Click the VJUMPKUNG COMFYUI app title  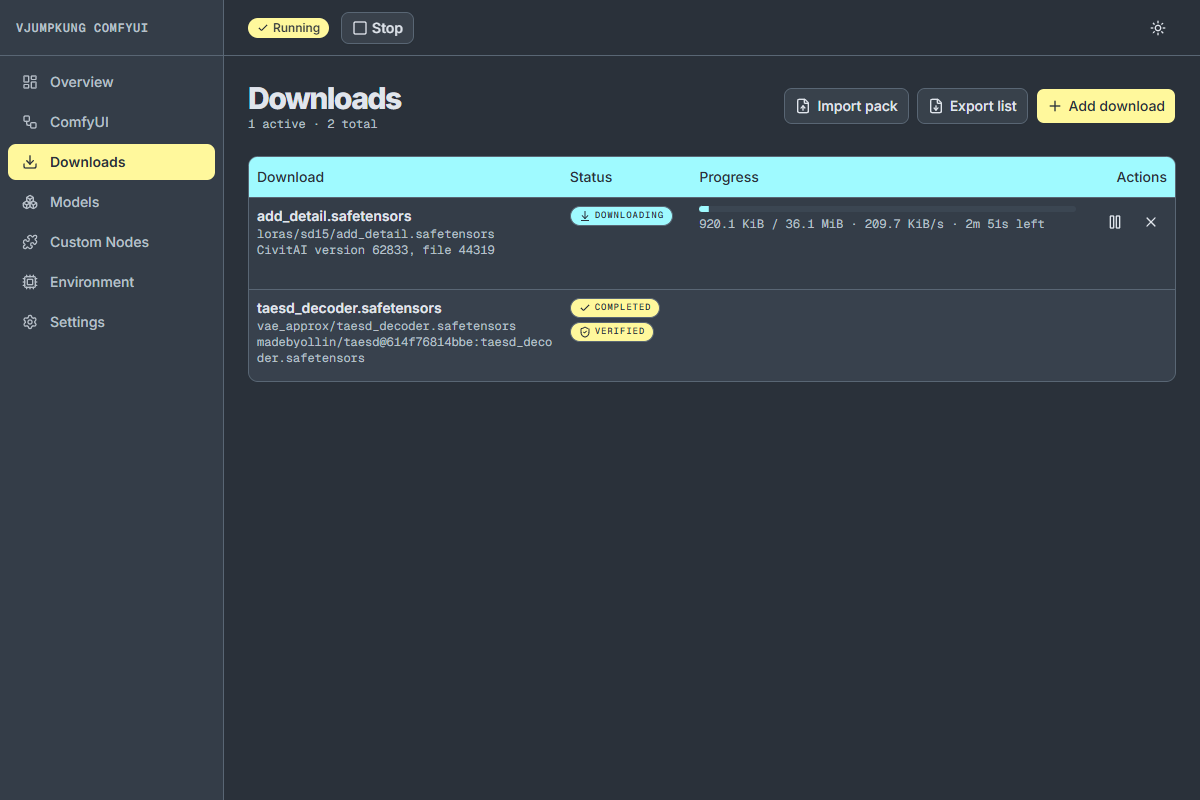pyautogui.click(x=82, y=28)
